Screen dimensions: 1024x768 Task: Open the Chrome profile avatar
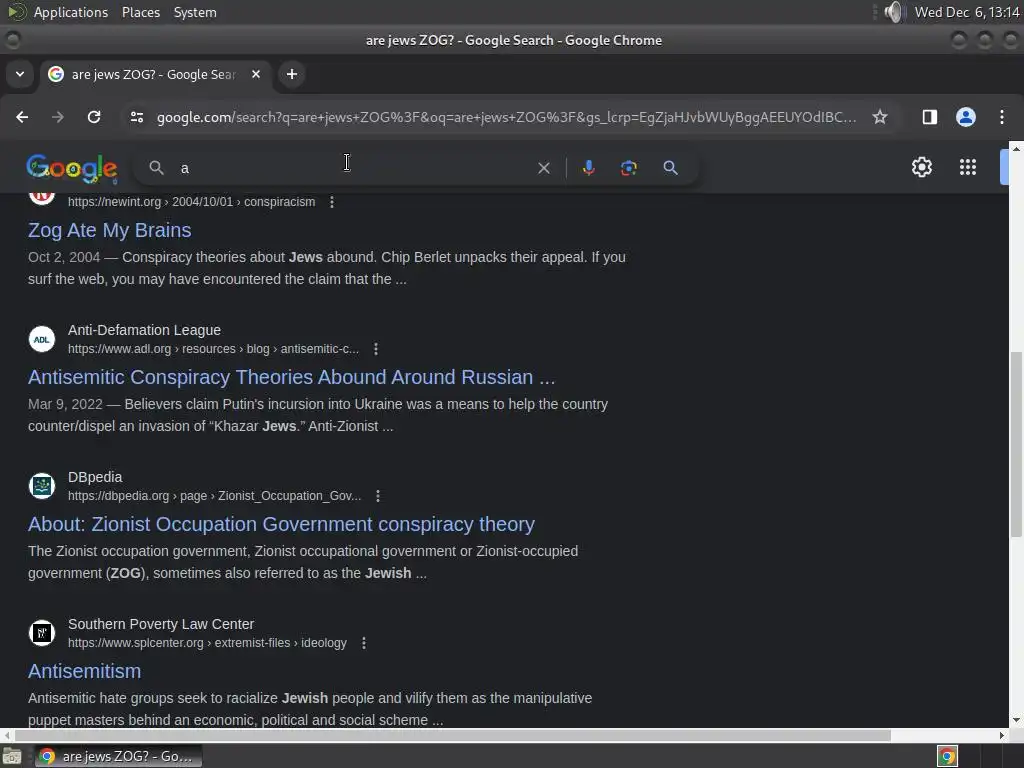tap(966, 117)
